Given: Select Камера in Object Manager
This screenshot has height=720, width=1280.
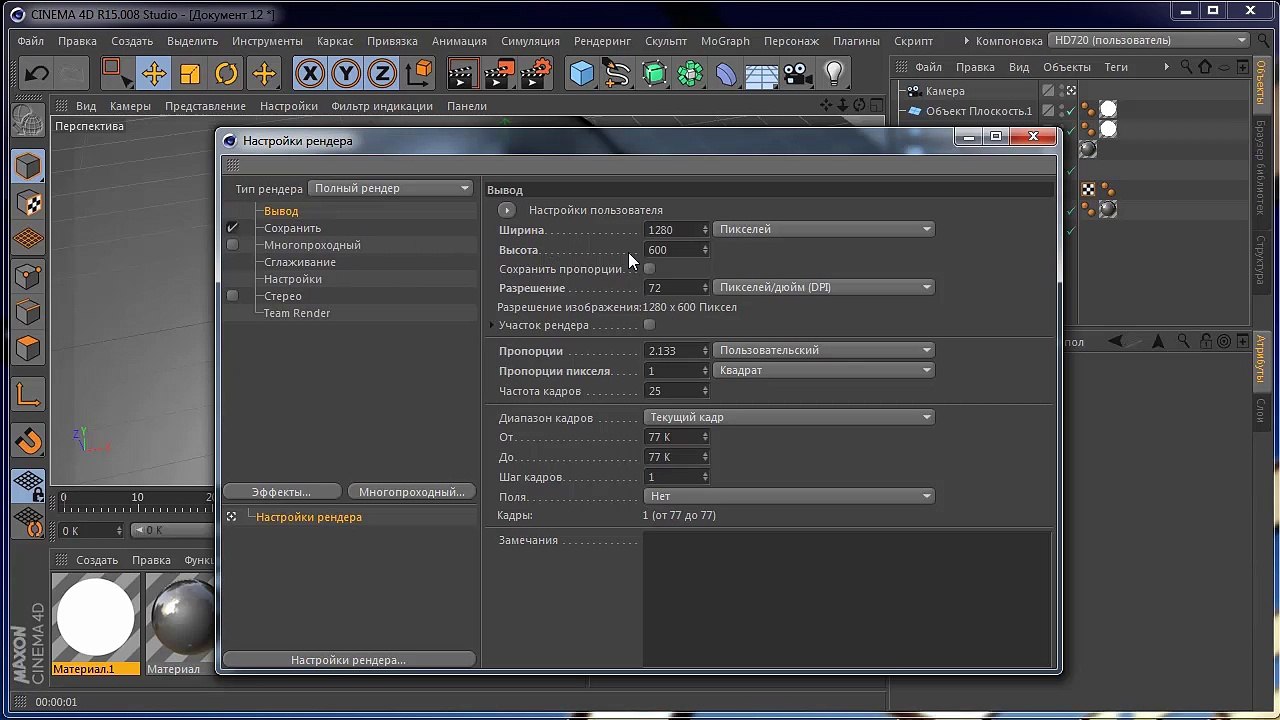Looking at the screenshot, I should [945, 91].
